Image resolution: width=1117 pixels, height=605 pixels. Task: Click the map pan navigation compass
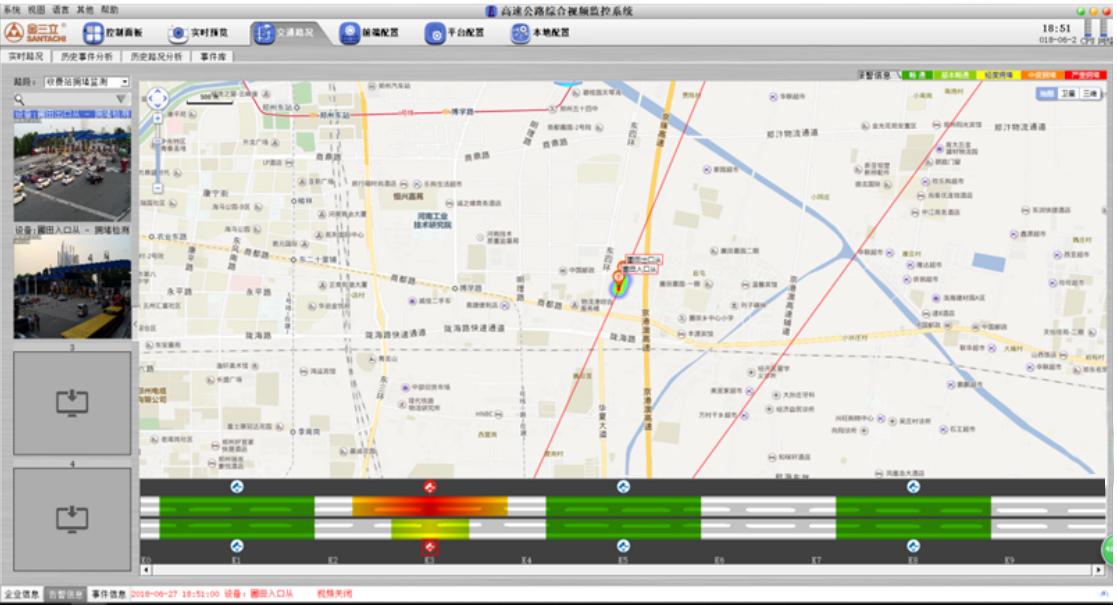point(158,98)
